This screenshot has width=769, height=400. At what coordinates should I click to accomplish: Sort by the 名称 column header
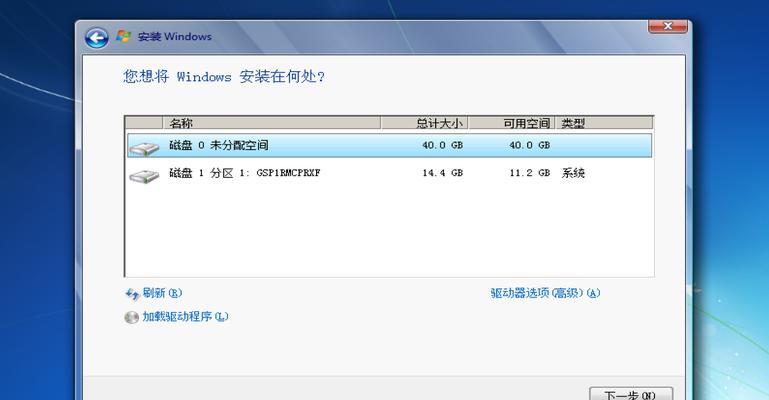coord(271,123)
